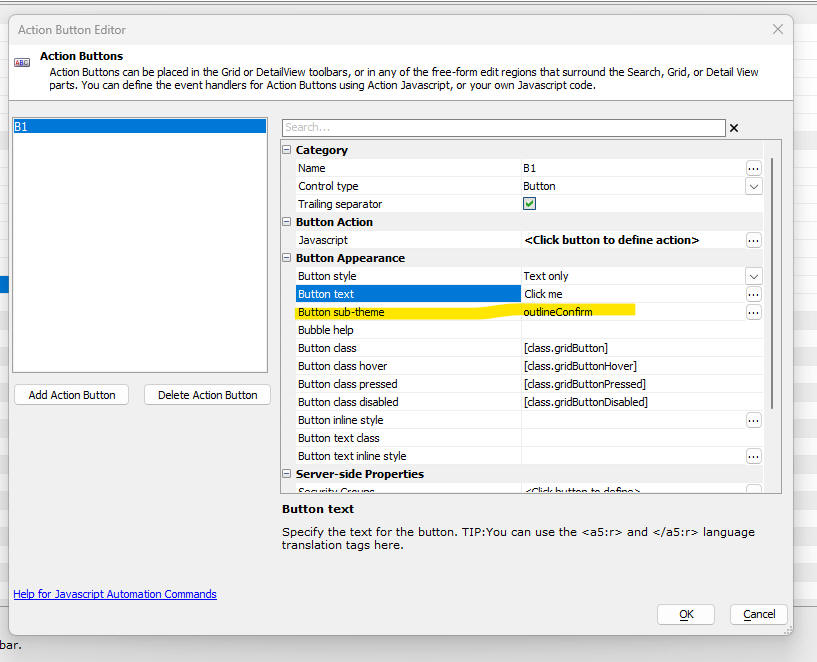
Task: Collapse the Category section
Action: point(287,150)
